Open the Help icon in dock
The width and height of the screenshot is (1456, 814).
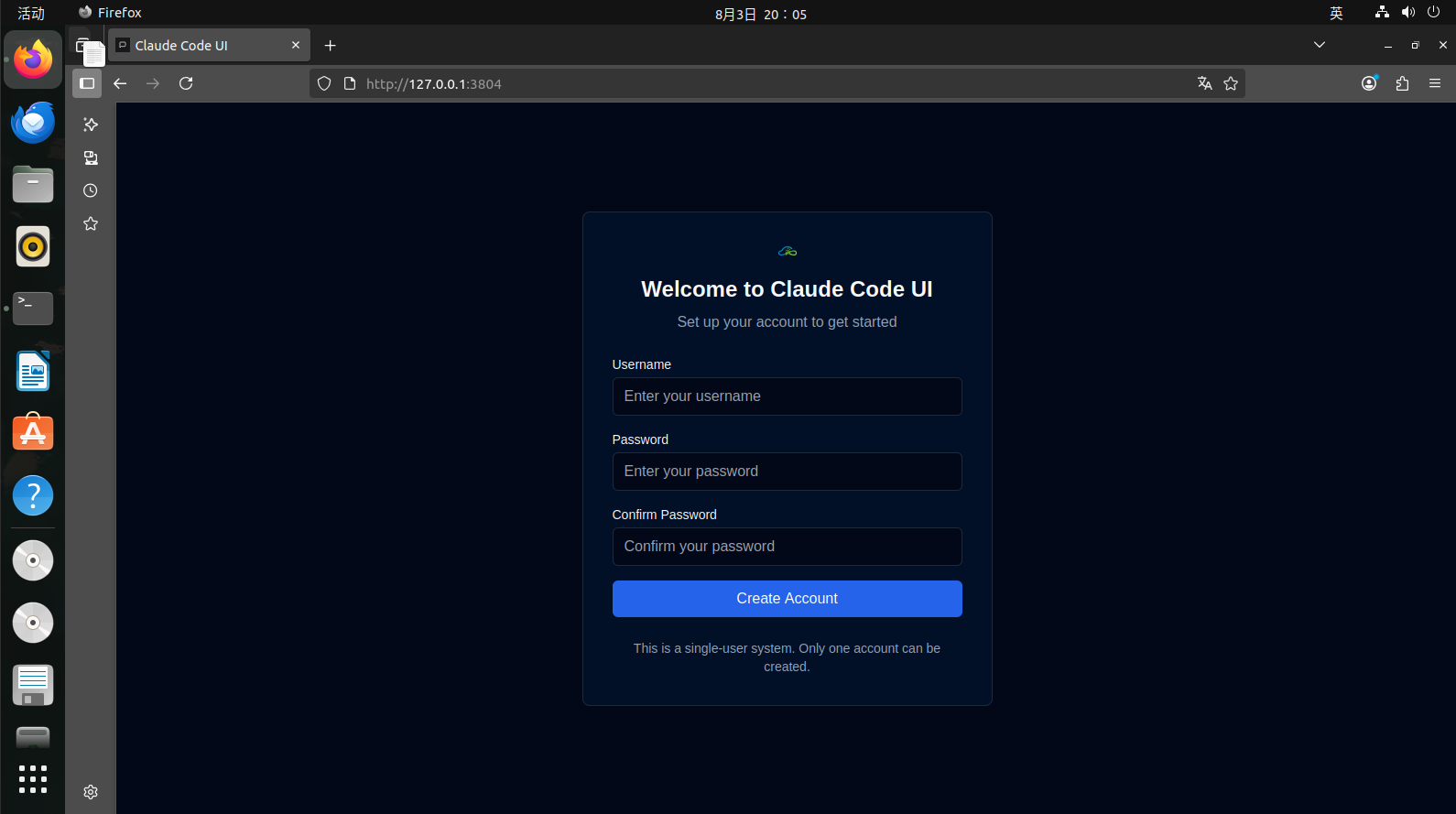pos(33,495)
